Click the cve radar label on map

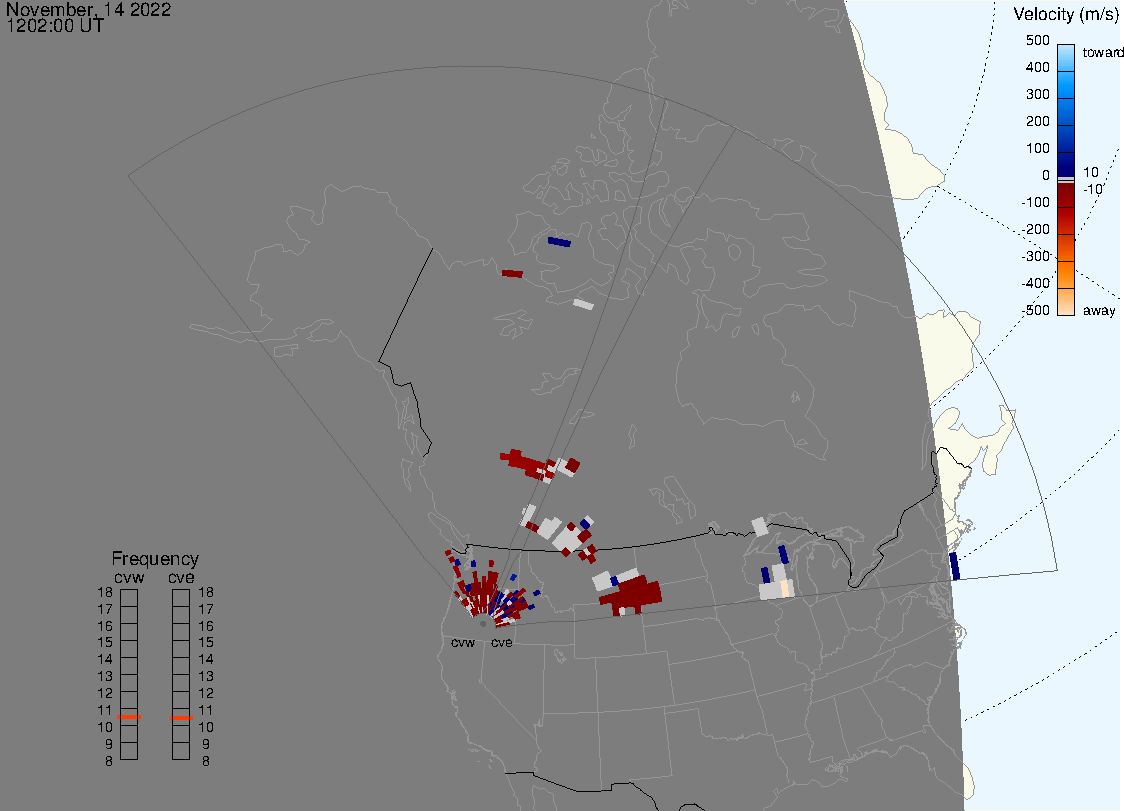501,643
